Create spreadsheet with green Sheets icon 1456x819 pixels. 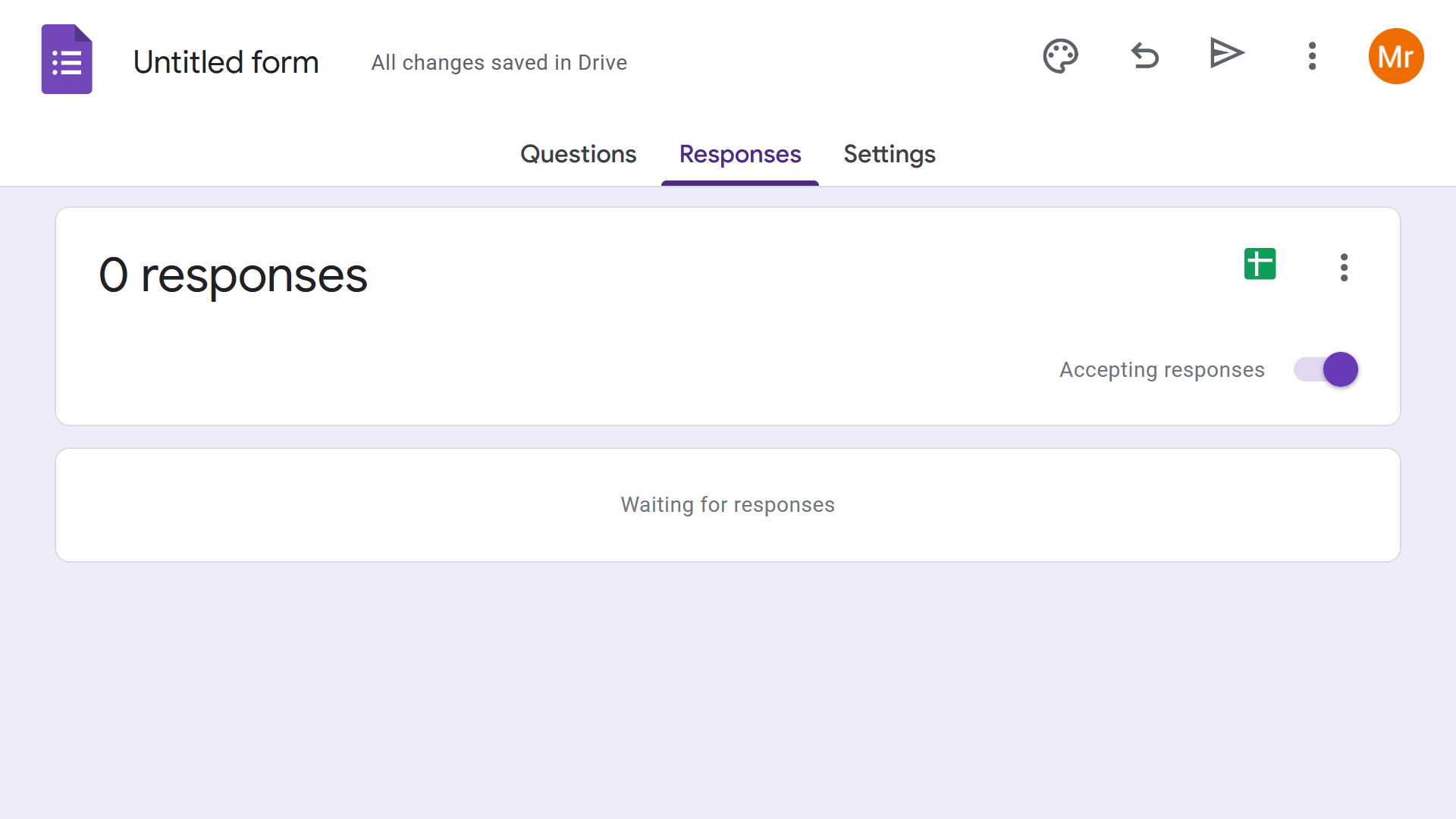(1260, 265)
